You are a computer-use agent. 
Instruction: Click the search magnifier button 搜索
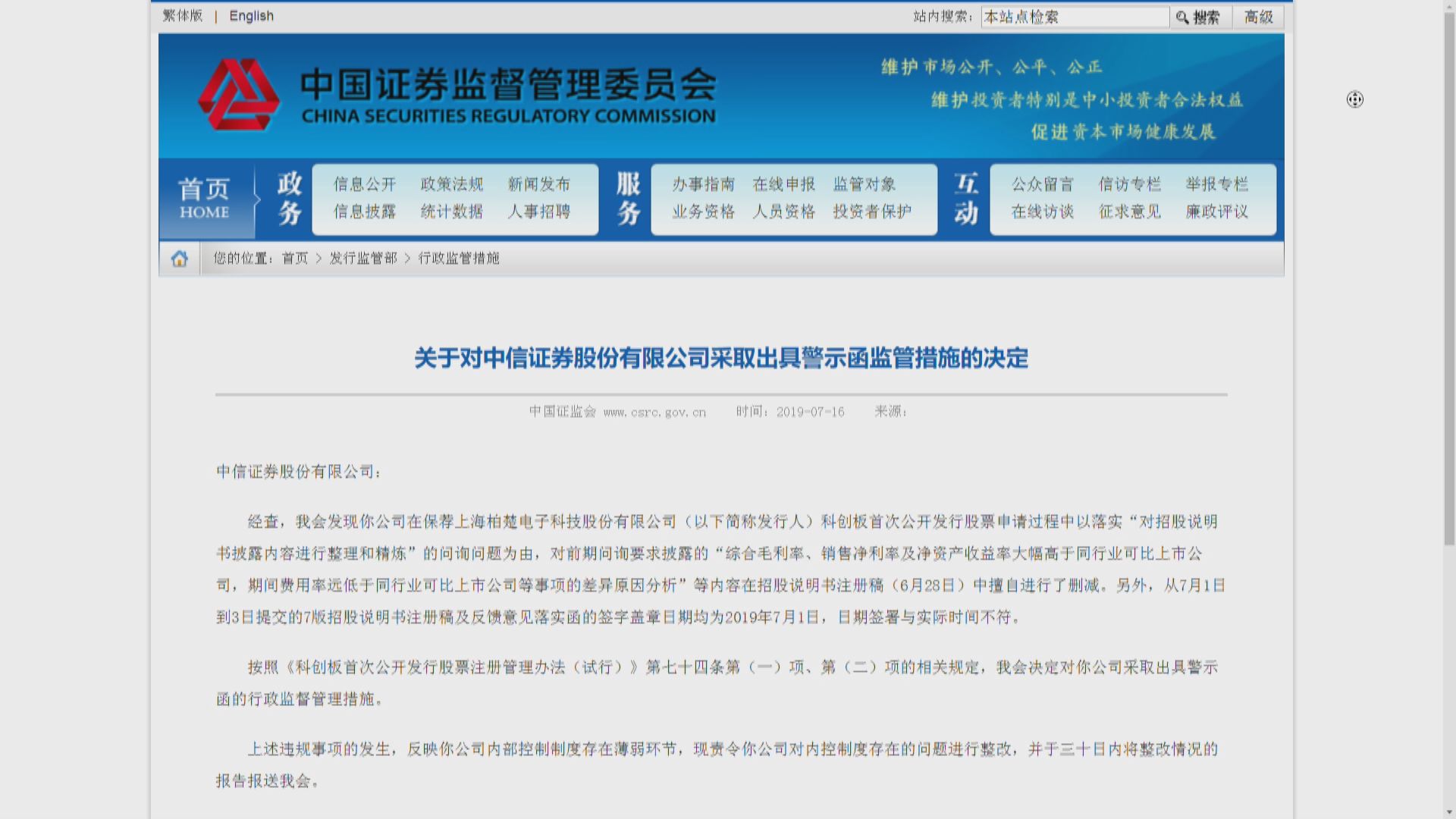(1199, 17)
